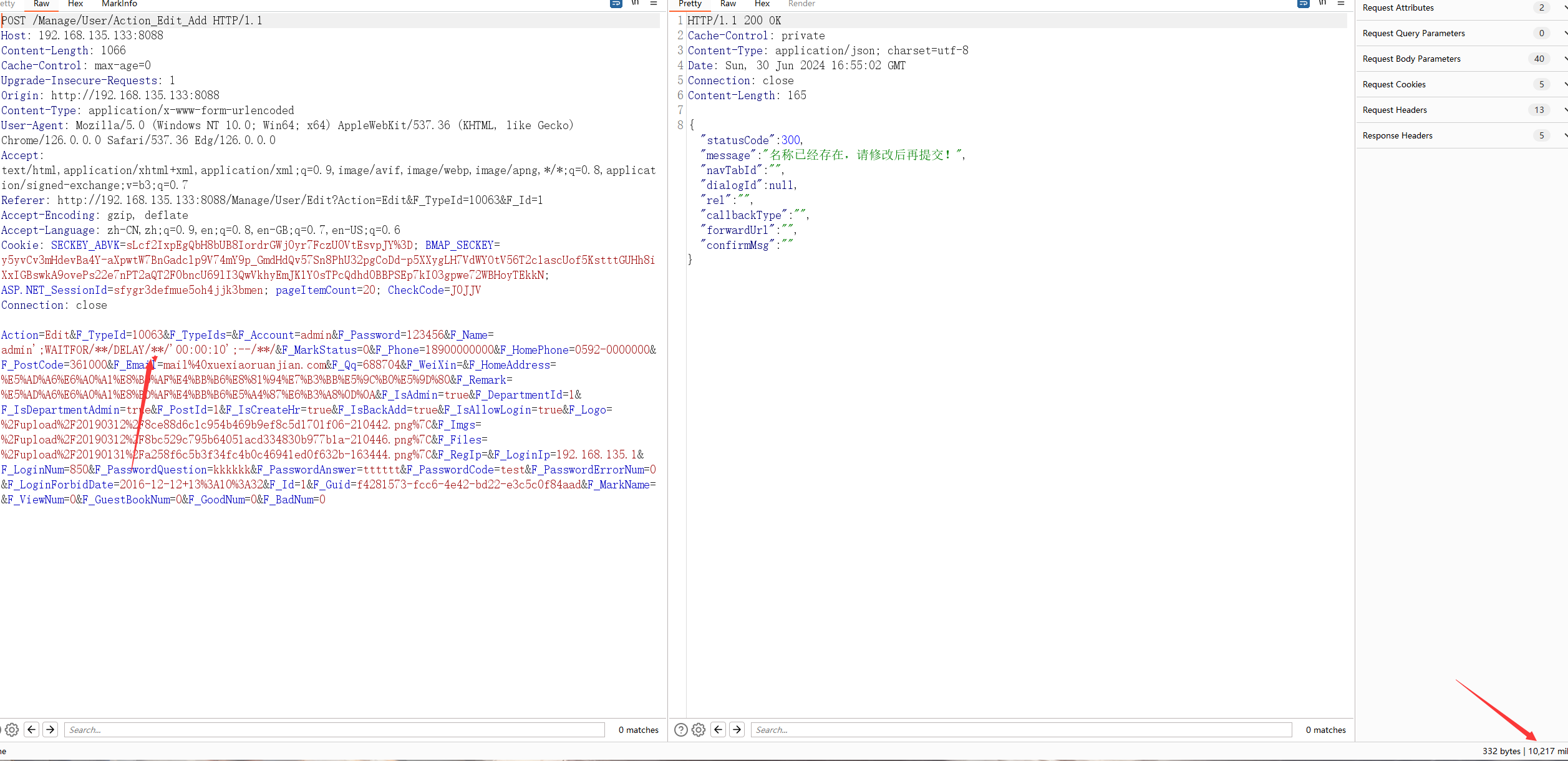Open the MarkInfo request tab
The image size is (1568, 761).
click(119, 4)
